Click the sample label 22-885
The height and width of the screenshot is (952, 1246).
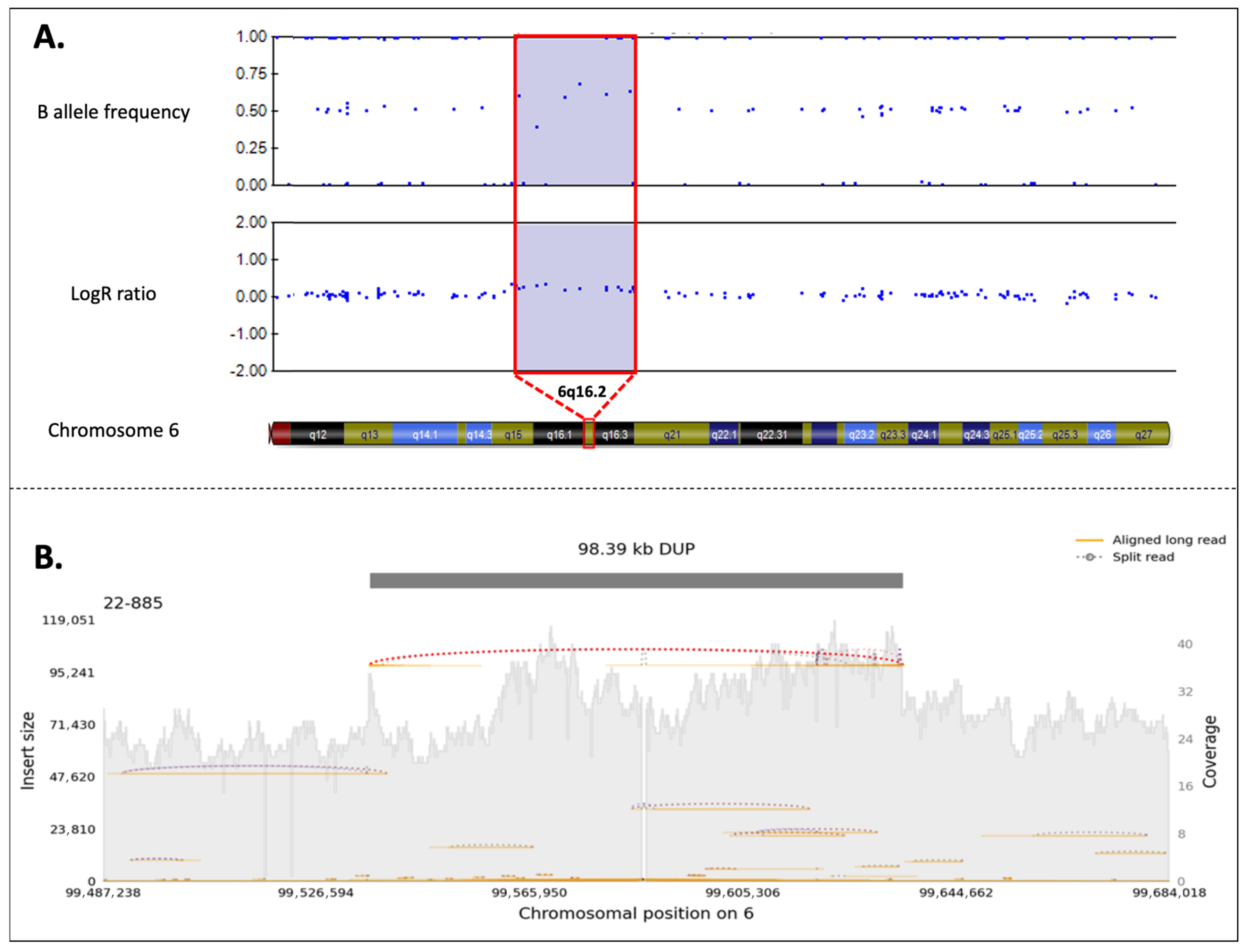[x=133, y=603]
